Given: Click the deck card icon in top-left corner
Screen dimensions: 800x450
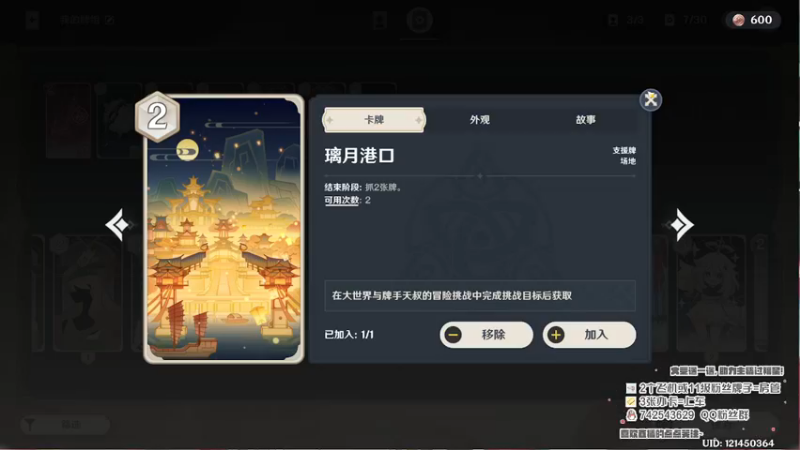Looking at the screenshot, I should click(32, 20).
